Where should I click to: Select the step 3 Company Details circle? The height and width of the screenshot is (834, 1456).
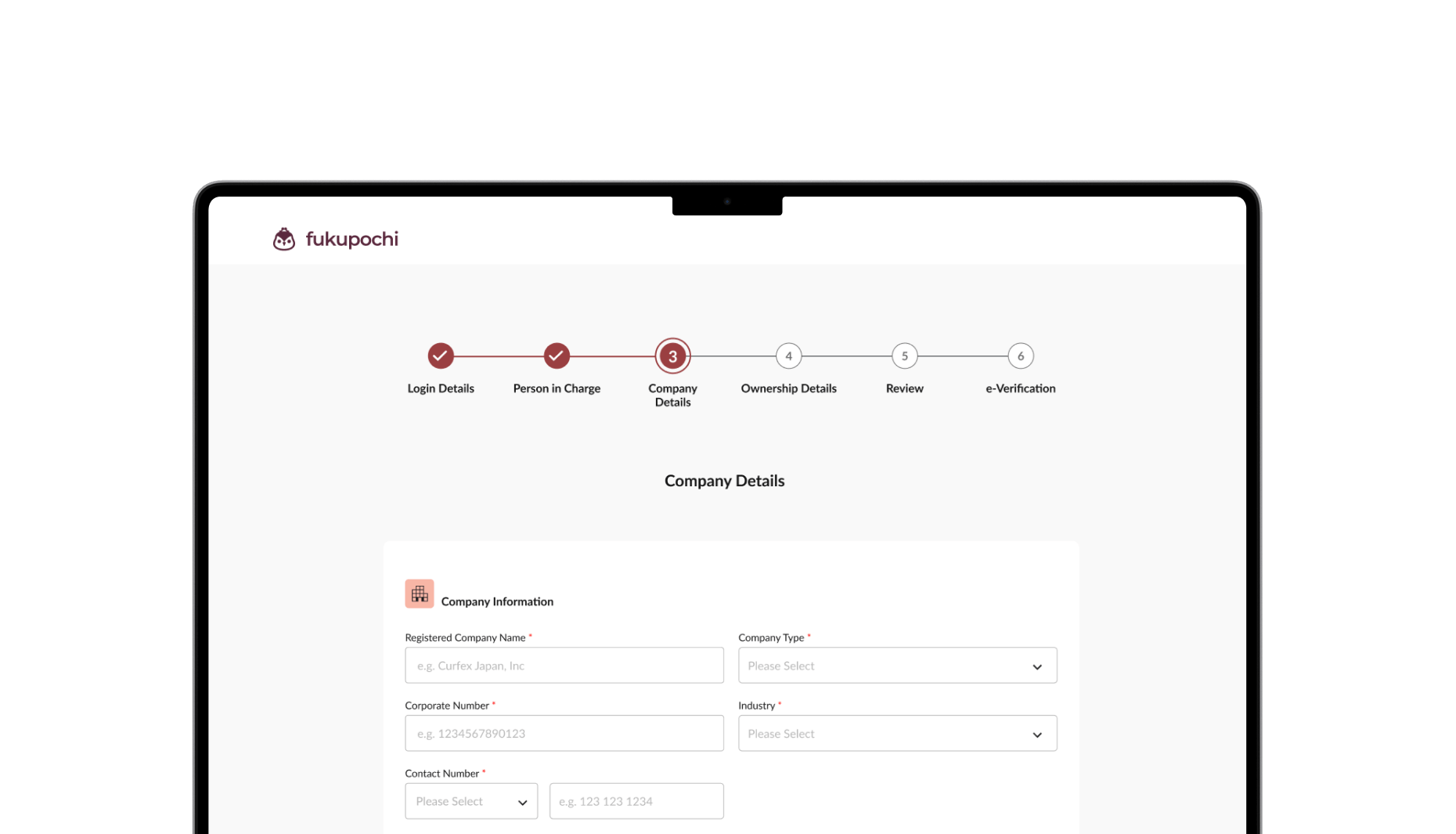(x=672, y=356)
